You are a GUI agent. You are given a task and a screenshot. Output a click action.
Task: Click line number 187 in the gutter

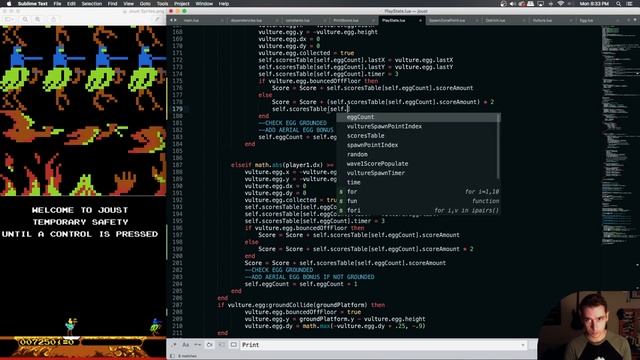pos(177,165)
